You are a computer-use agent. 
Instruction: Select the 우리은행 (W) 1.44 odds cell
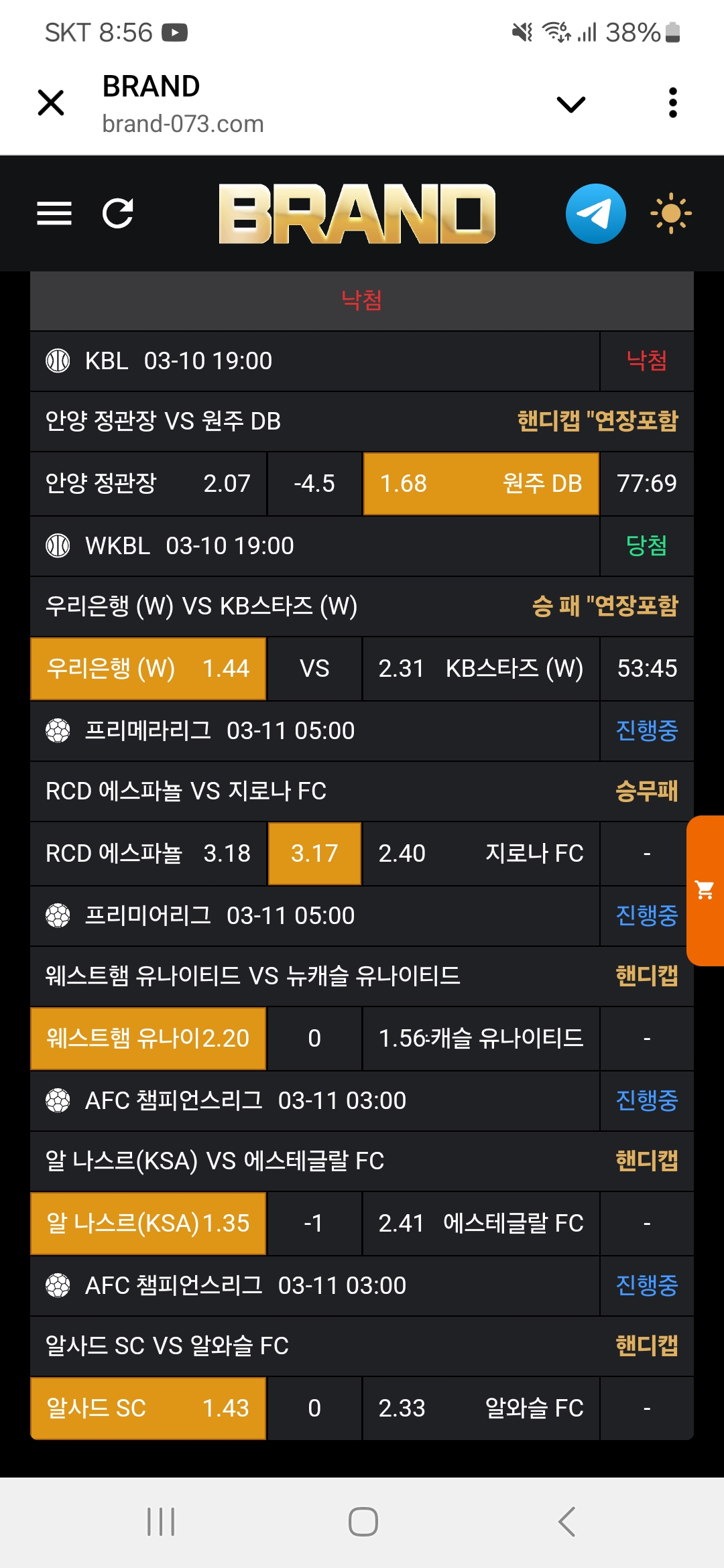tap(148, 669)
